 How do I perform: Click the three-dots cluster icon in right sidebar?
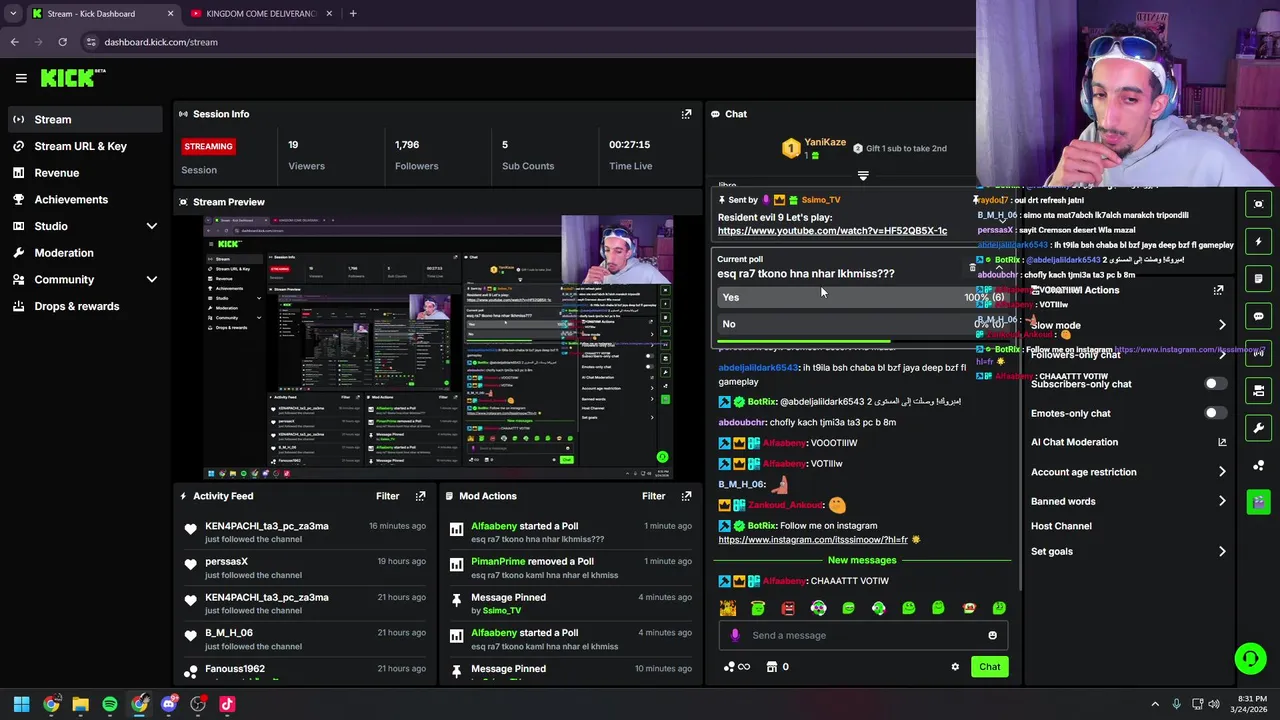(1258, 465)
